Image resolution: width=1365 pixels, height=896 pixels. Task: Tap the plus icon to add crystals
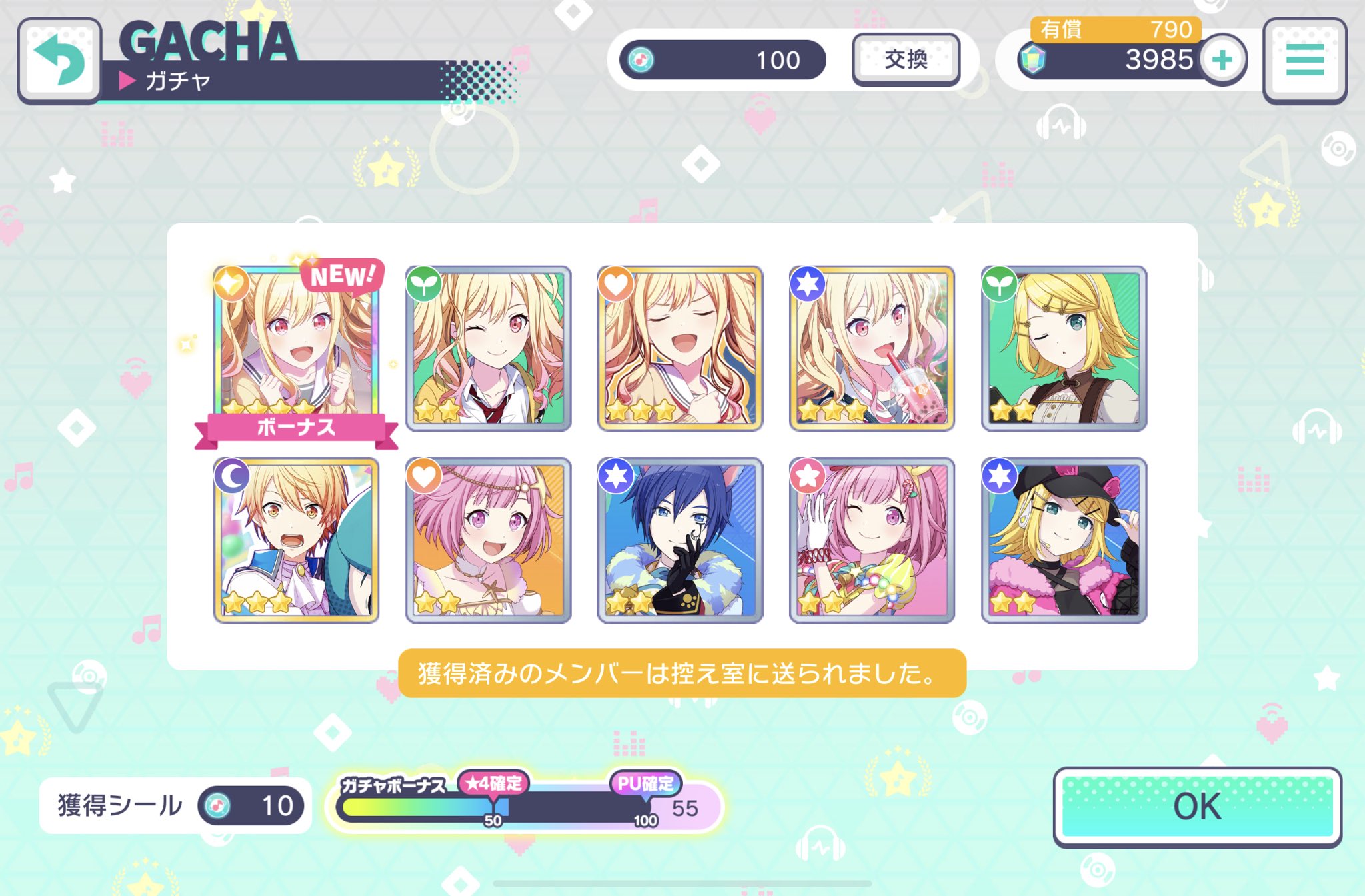click(x=1222, y=61)
